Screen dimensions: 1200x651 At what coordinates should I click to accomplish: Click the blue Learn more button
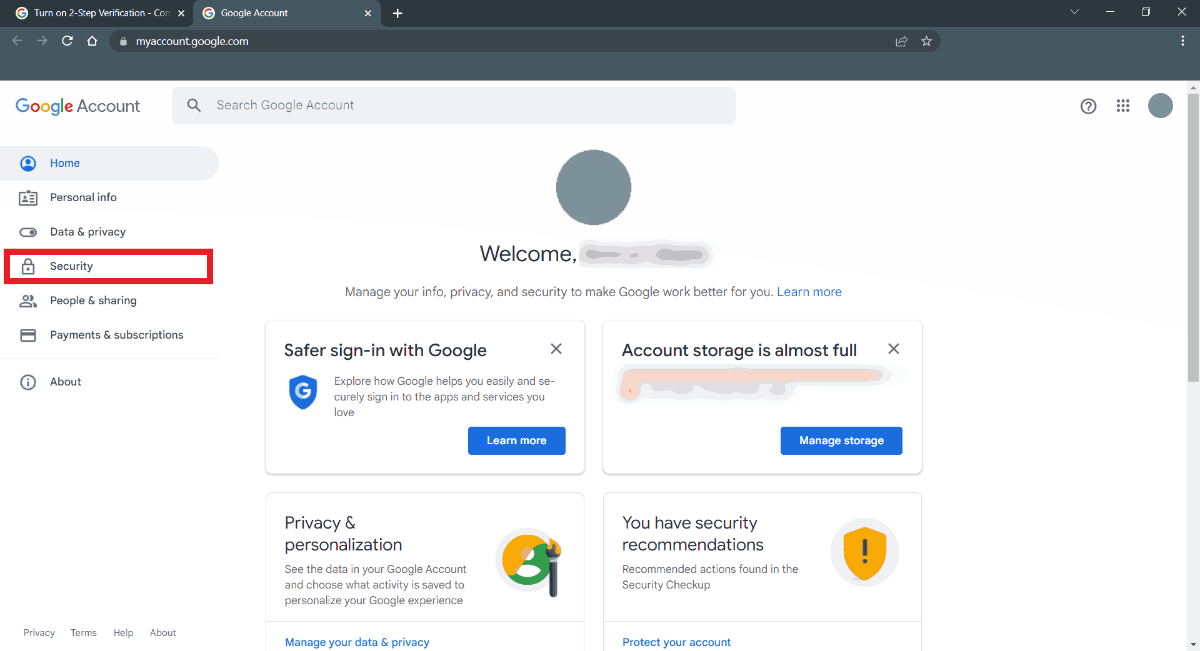[516, 440]
